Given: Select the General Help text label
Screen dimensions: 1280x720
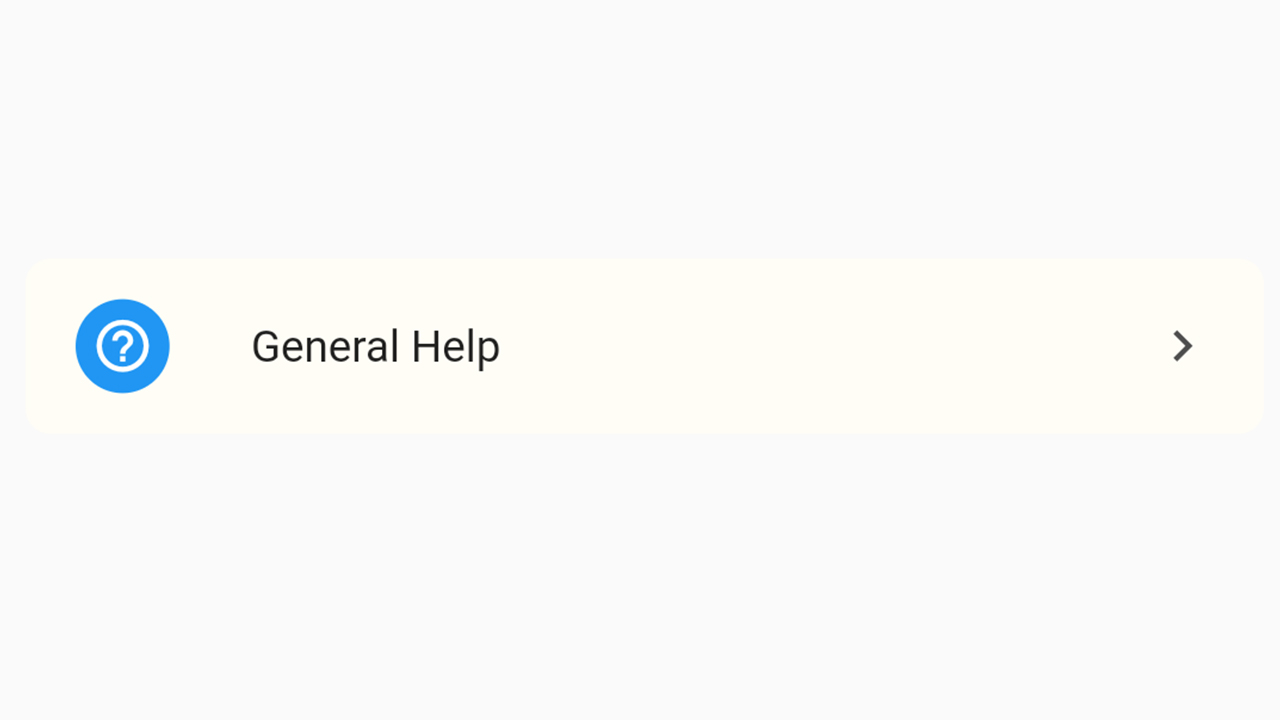Looking at the screenshot, I should tap(375, 347).
